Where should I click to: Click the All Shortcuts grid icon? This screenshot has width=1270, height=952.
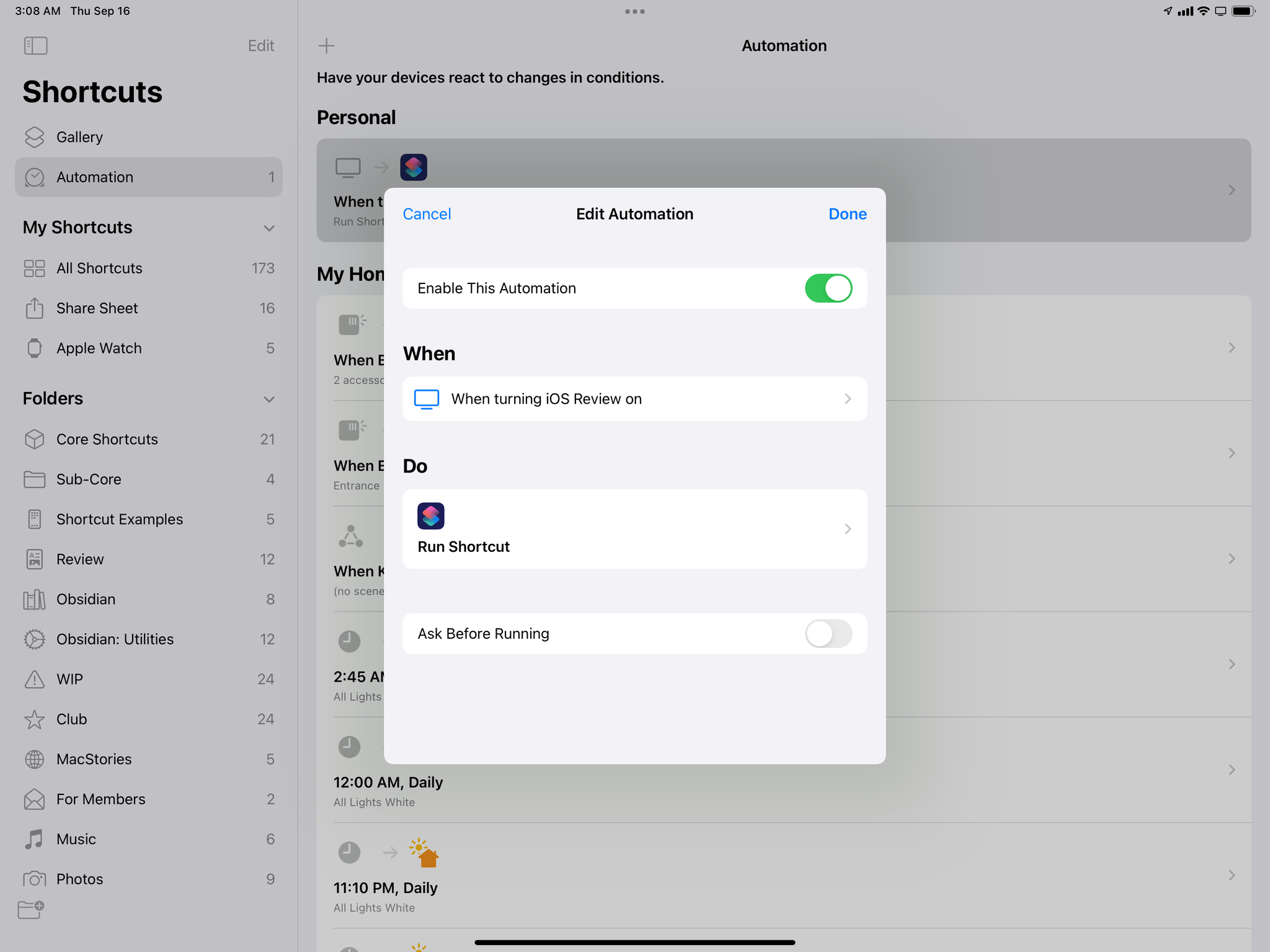35,269
